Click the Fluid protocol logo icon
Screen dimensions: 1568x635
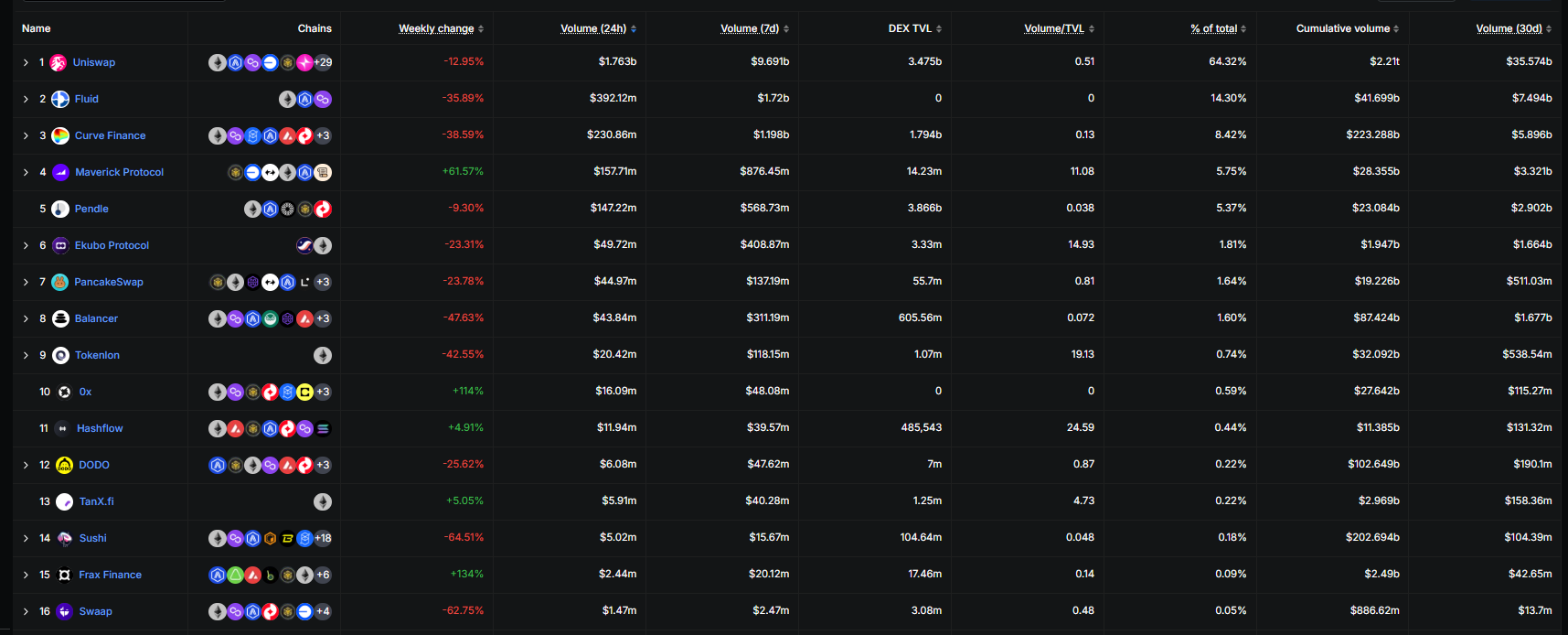60,99
